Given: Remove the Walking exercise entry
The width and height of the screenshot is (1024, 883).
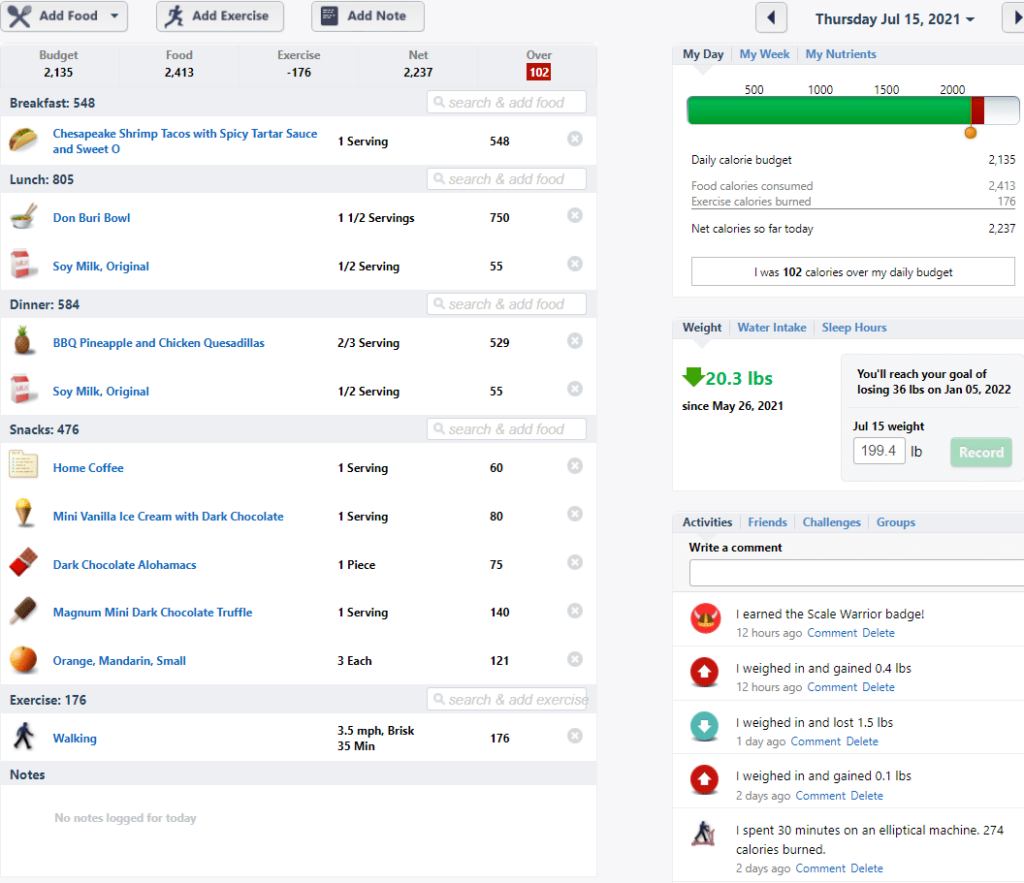Looking at the screenshot, I should click(x=575, y=736).
